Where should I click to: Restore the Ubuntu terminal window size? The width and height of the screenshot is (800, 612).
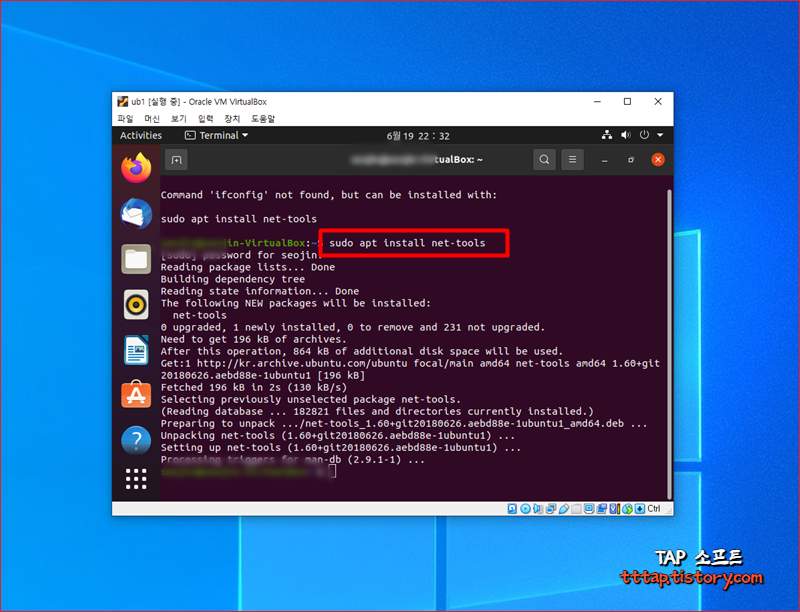(631, 160)
